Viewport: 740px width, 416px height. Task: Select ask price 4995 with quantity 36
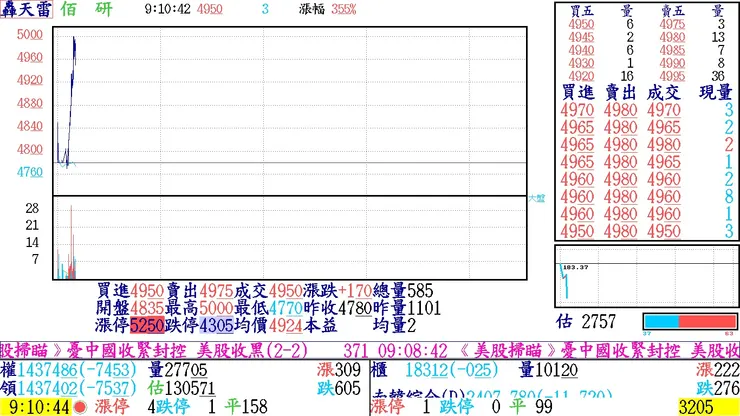pos(673,76)
